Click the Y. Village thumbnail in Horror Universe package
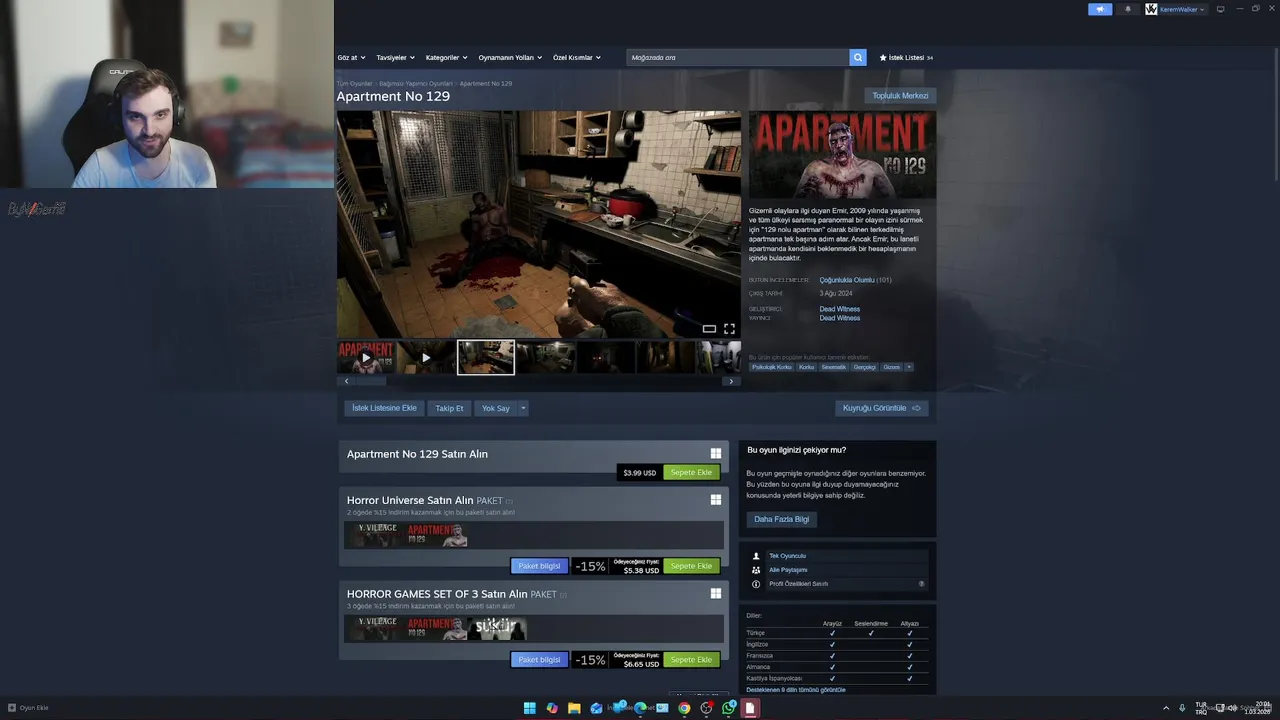Image resolution: width=1280 pixels, height=720 pixels. click(375, 535)
